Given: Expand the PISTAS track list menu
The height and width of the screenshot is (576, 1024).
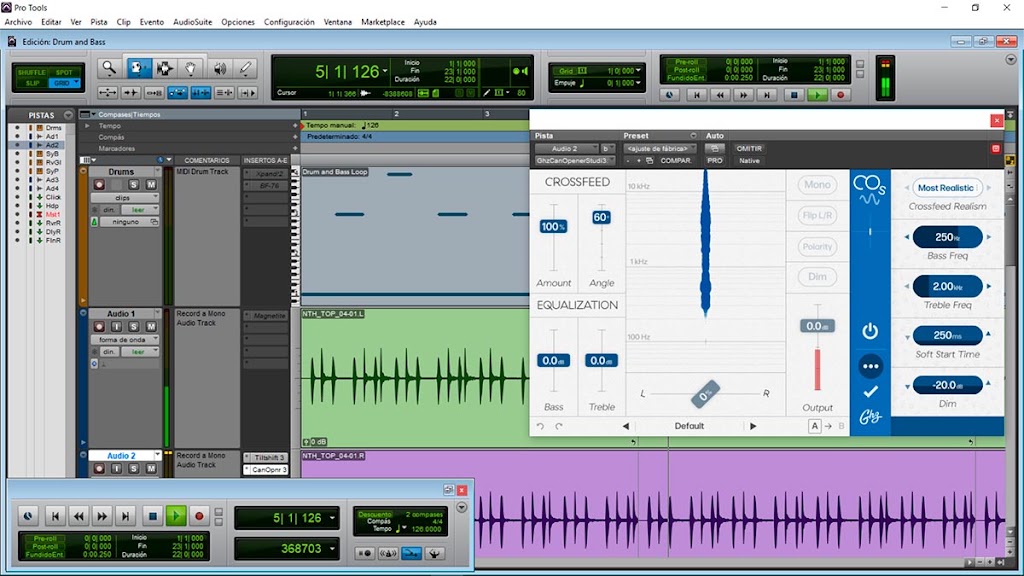Looking at the screenshot, I should click(x=68, y=115).
